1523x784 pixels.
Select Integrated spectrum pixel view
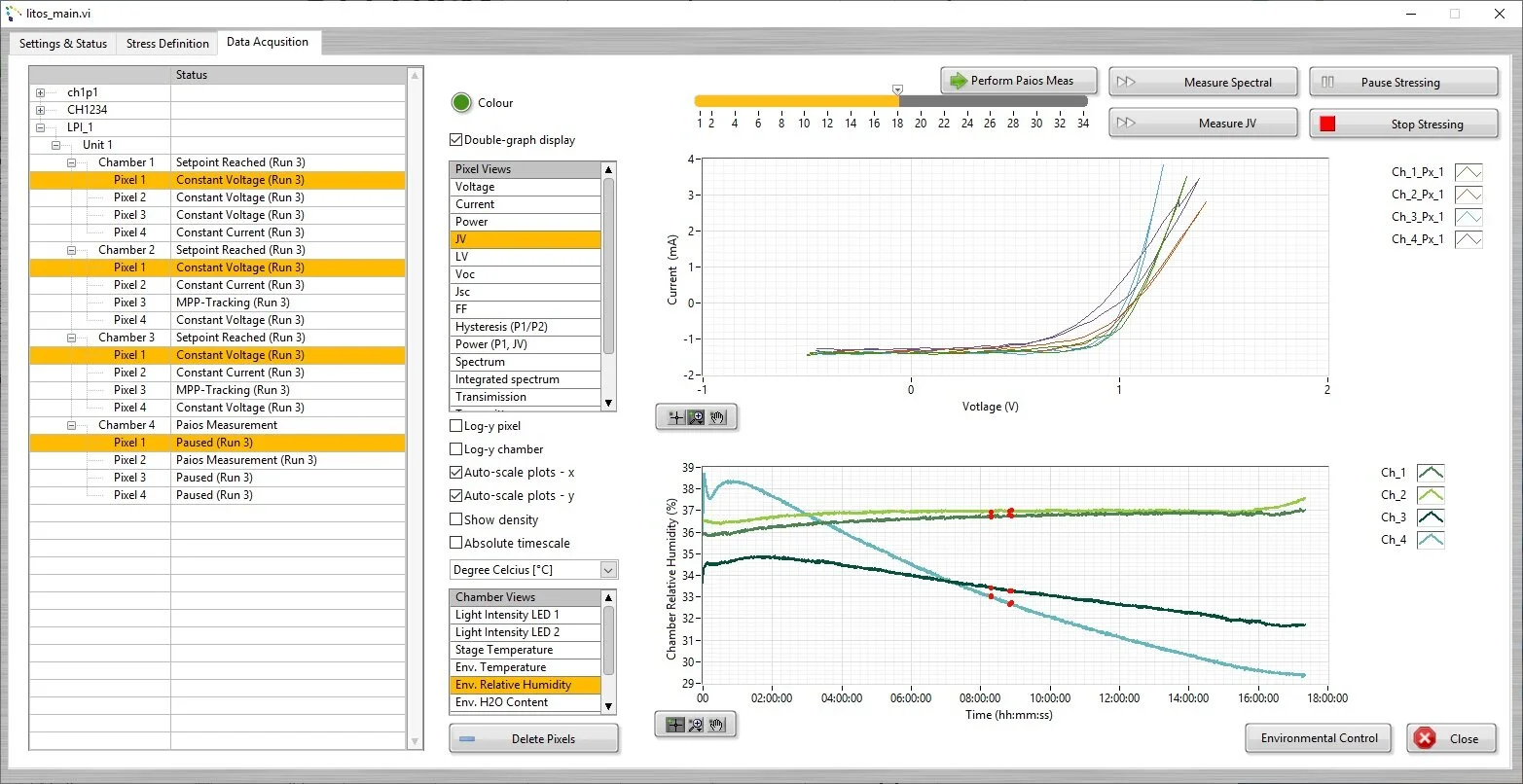click(526, 379)
